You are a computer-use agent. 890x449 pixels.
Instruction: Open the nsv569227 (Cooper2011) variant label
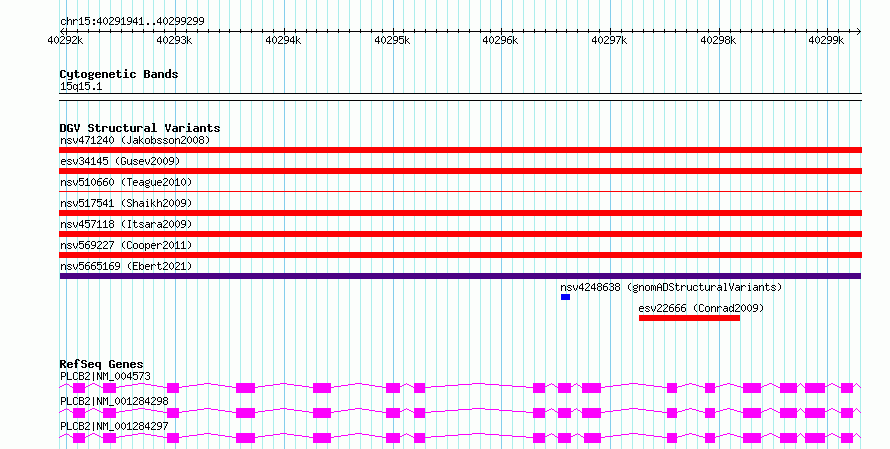(x=126, y=245)
